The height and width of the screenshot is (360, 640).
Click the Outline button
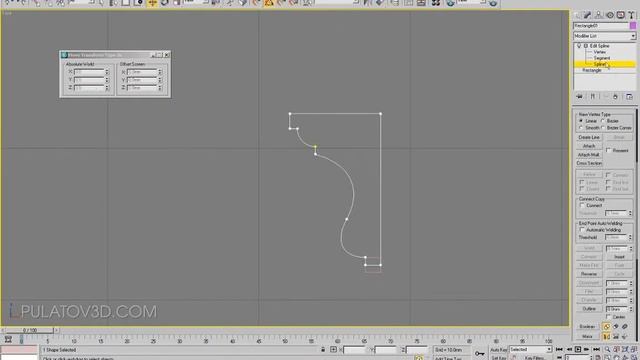click(589, 309)
